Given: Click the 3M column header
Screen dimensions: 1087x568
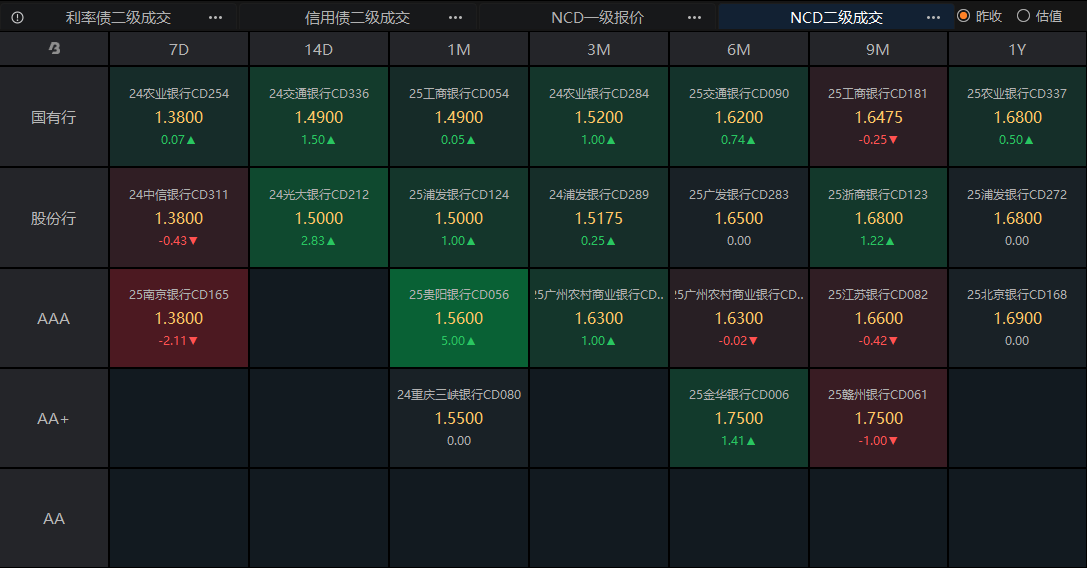Looking at the screenshot, I should click(599, 49).
